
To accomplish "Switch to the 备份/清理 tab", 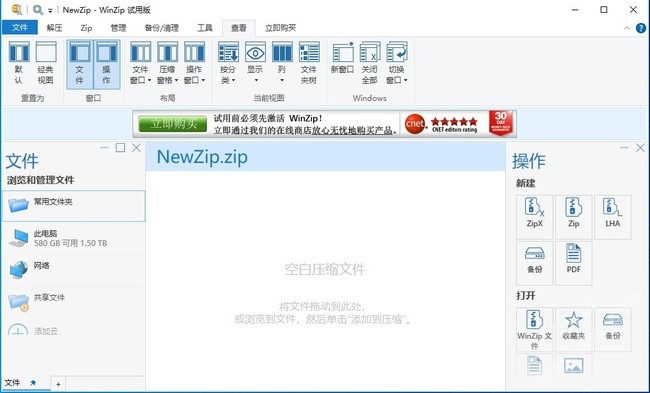I will (x=162, y=28).
